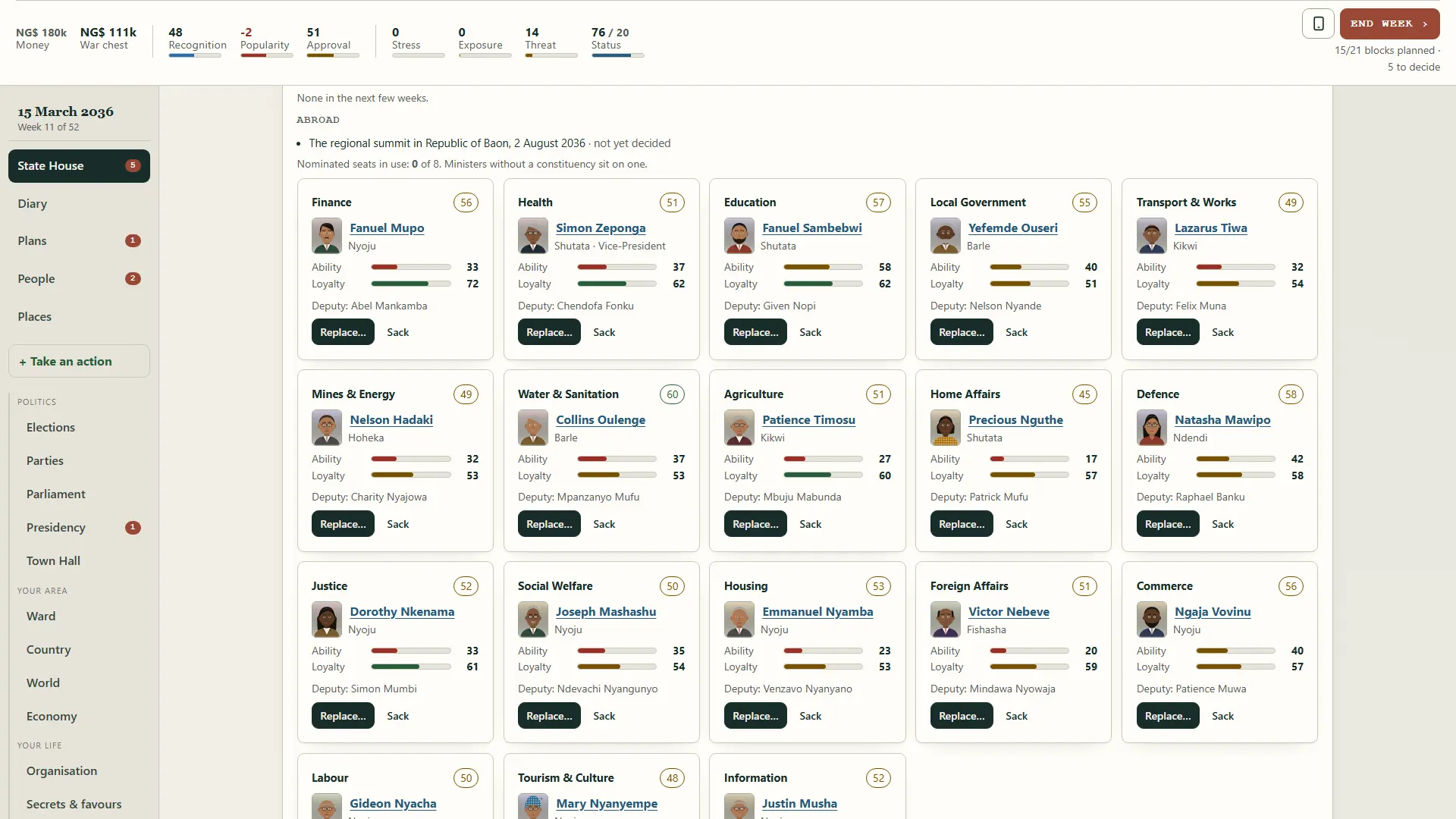This screenshot has width=1456, height=819.
Task: Click Lazarus Tiwa's avatar in Transport & Works
Action: pos(1152,236)
